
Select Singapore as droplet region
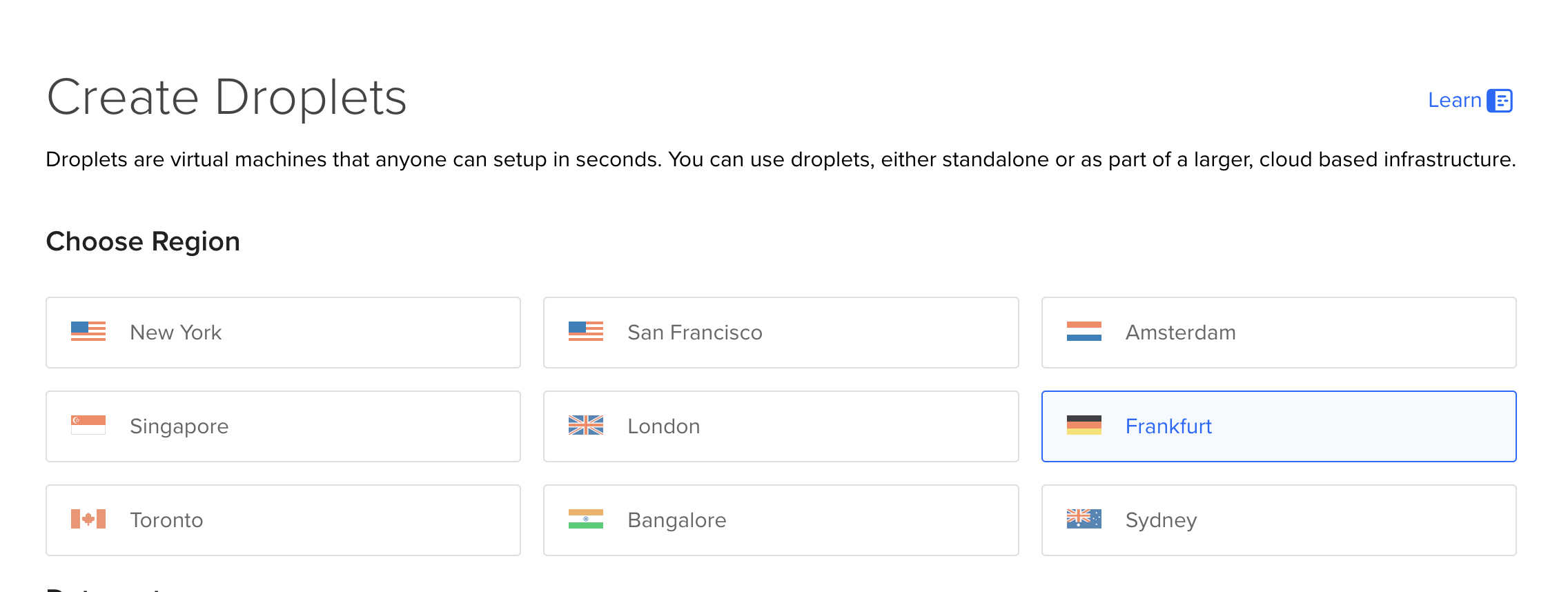pyautogui.click(x=283, y=426)
